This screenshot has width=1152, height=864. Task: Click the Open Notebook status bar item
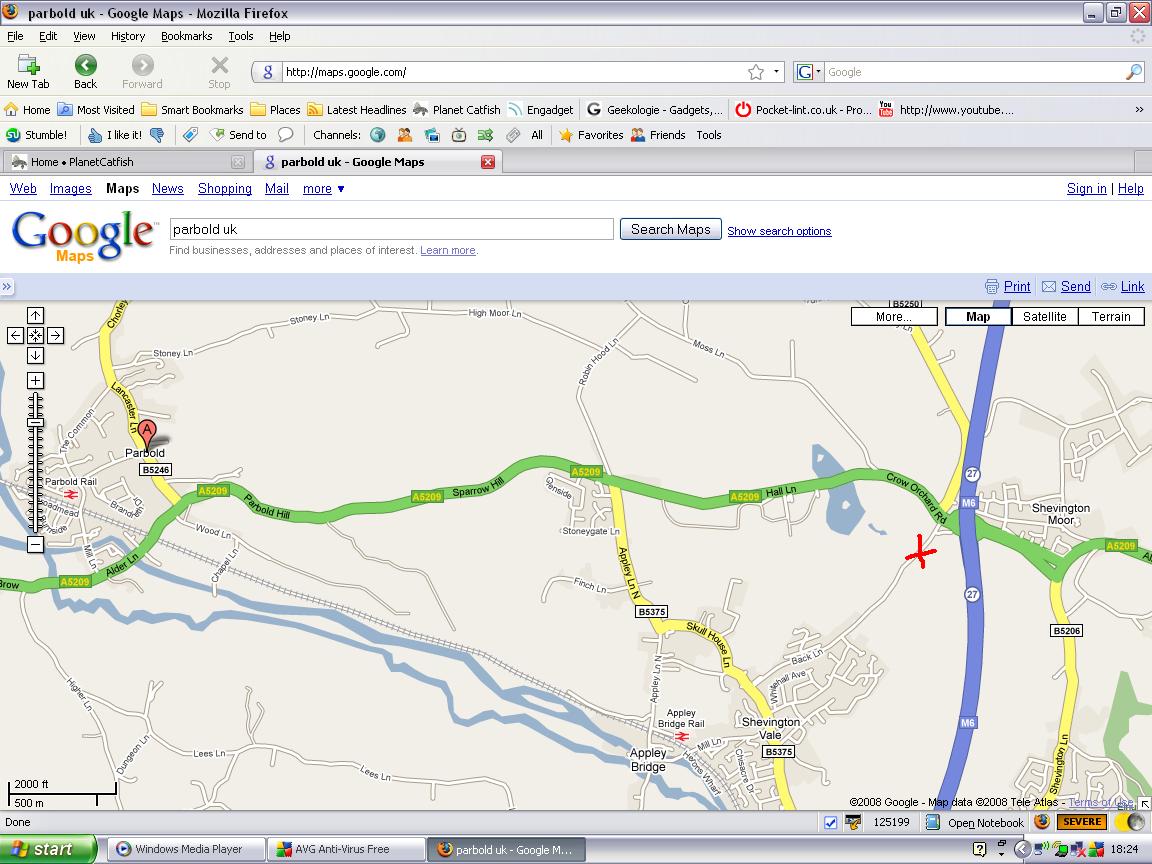pos(974,822)
